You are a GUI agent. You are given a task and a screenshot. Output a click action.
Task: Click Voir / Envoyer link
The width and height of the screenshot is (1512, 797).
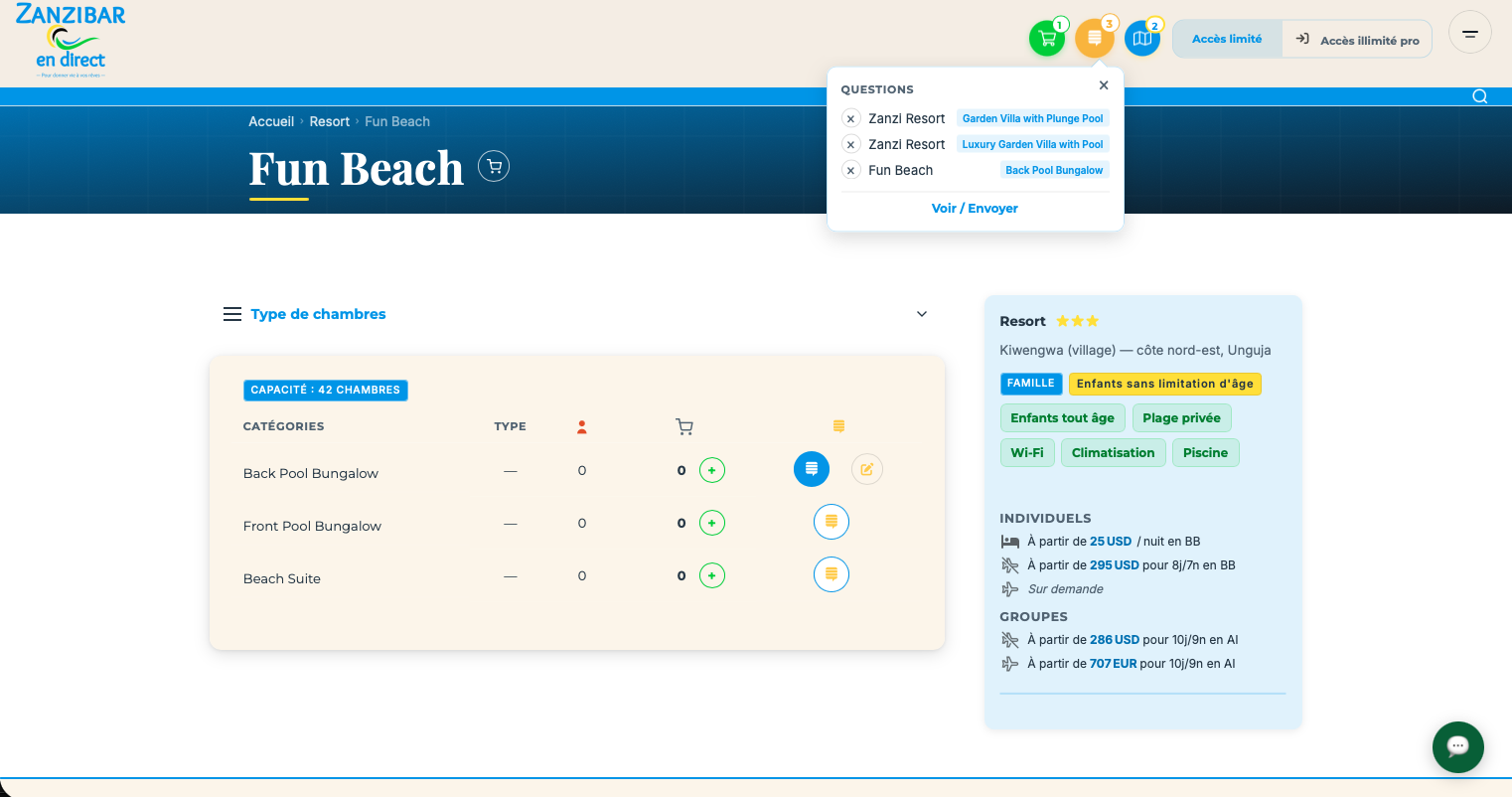tap(975, 208)
